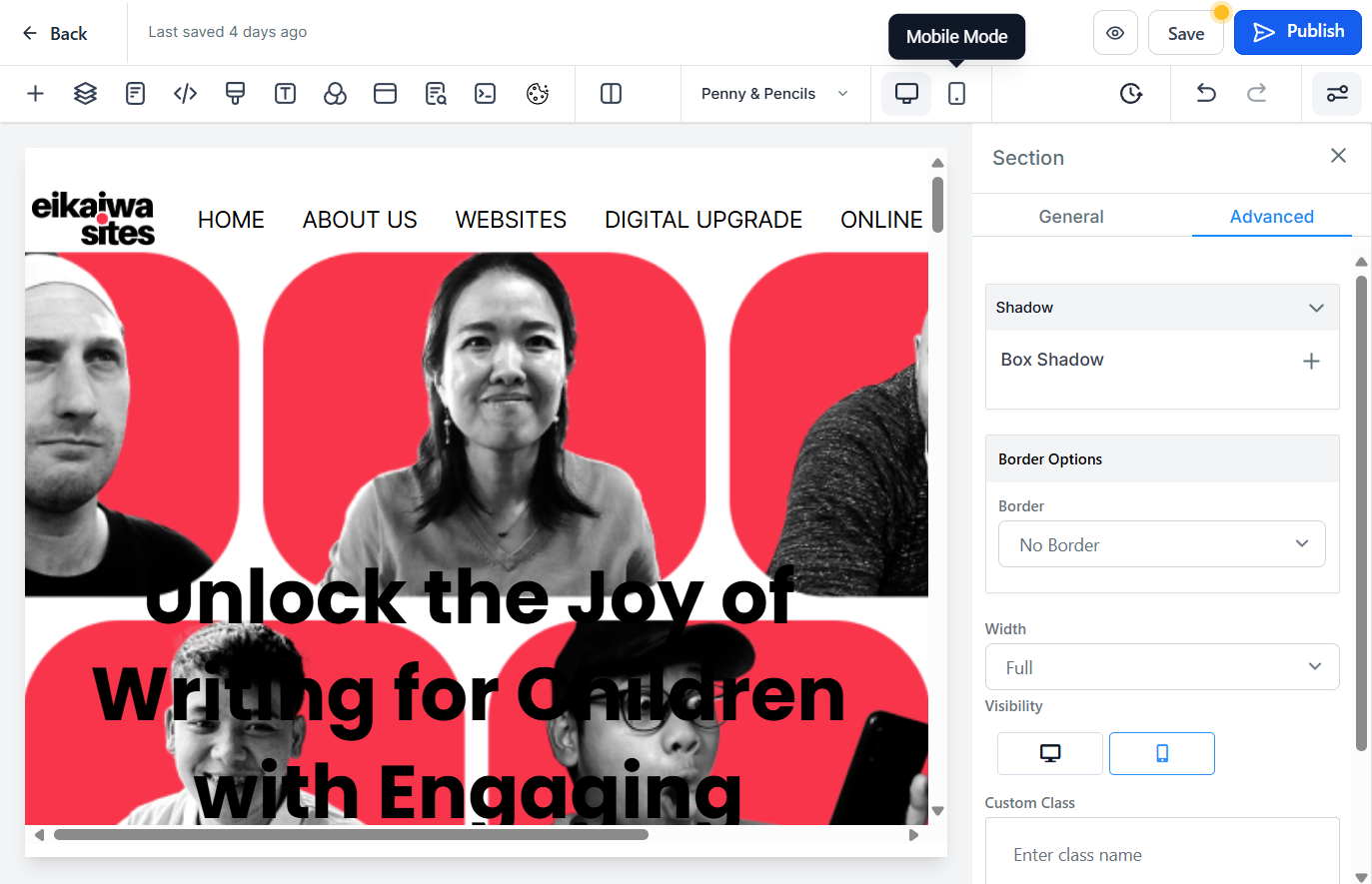Open the custom code brackets icon

(185, 94)
